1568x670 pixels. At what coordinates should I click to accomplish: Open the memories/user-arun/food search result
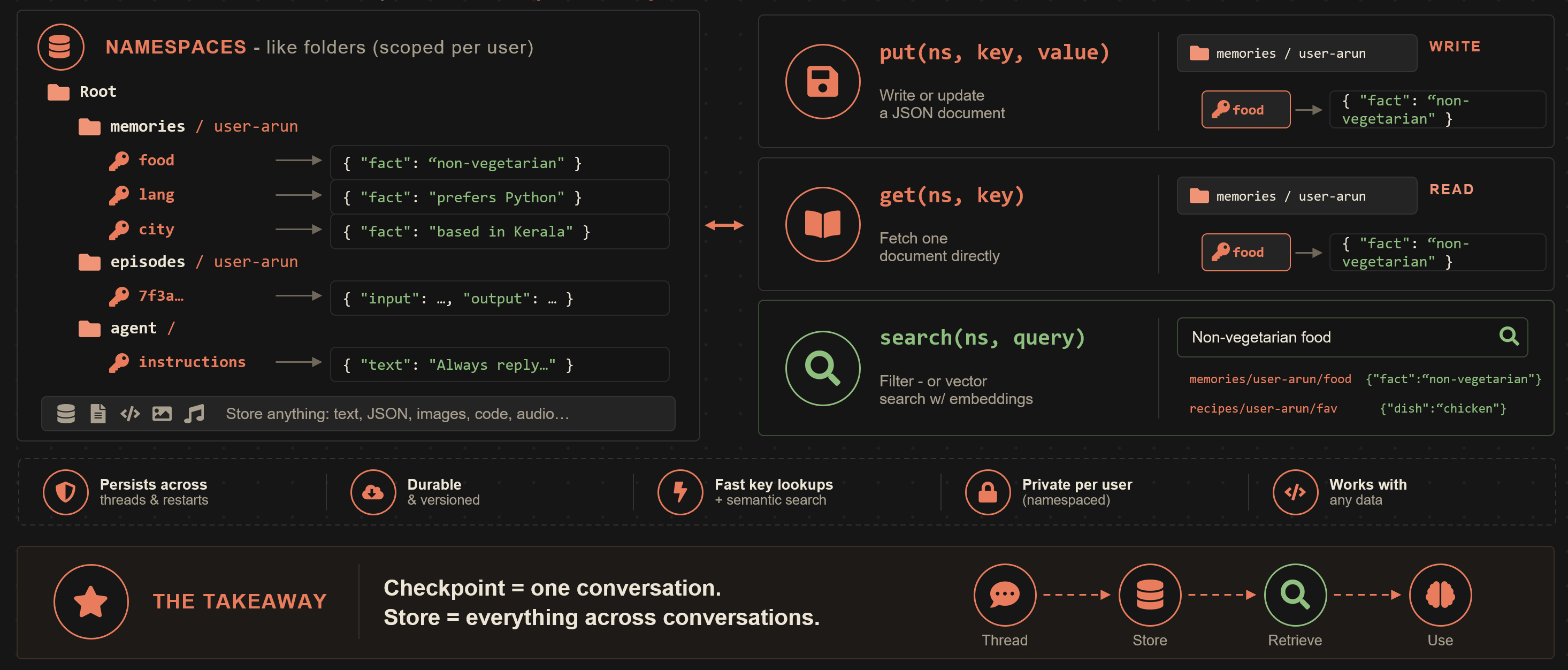1365,379
